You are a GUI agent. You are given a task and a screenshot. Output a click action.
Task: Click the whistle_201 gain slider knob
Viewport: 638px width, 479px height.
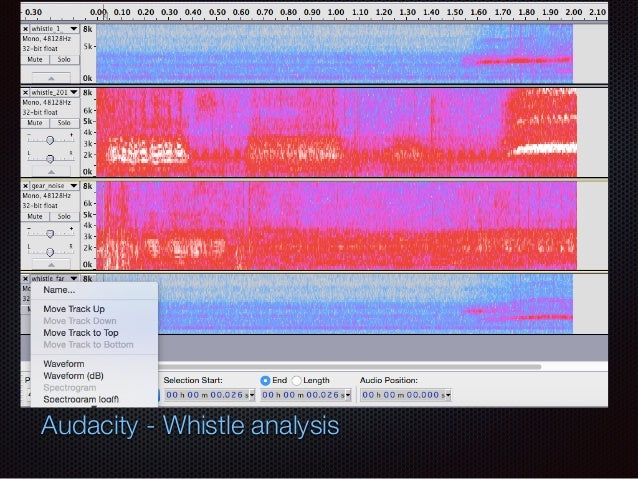point(50,140)
